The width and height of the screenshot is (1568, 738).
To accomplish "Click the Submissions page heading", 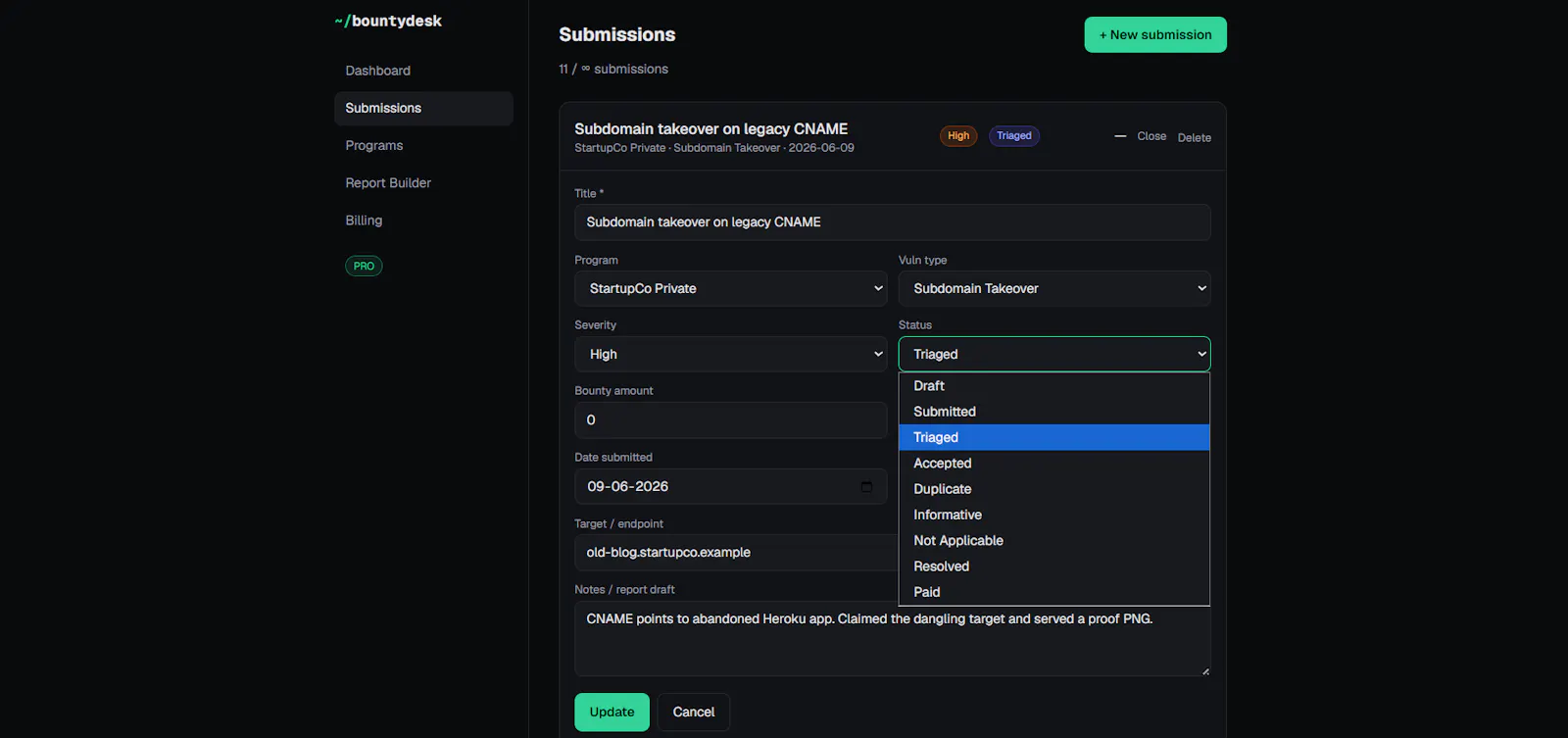I will (617, 34).
